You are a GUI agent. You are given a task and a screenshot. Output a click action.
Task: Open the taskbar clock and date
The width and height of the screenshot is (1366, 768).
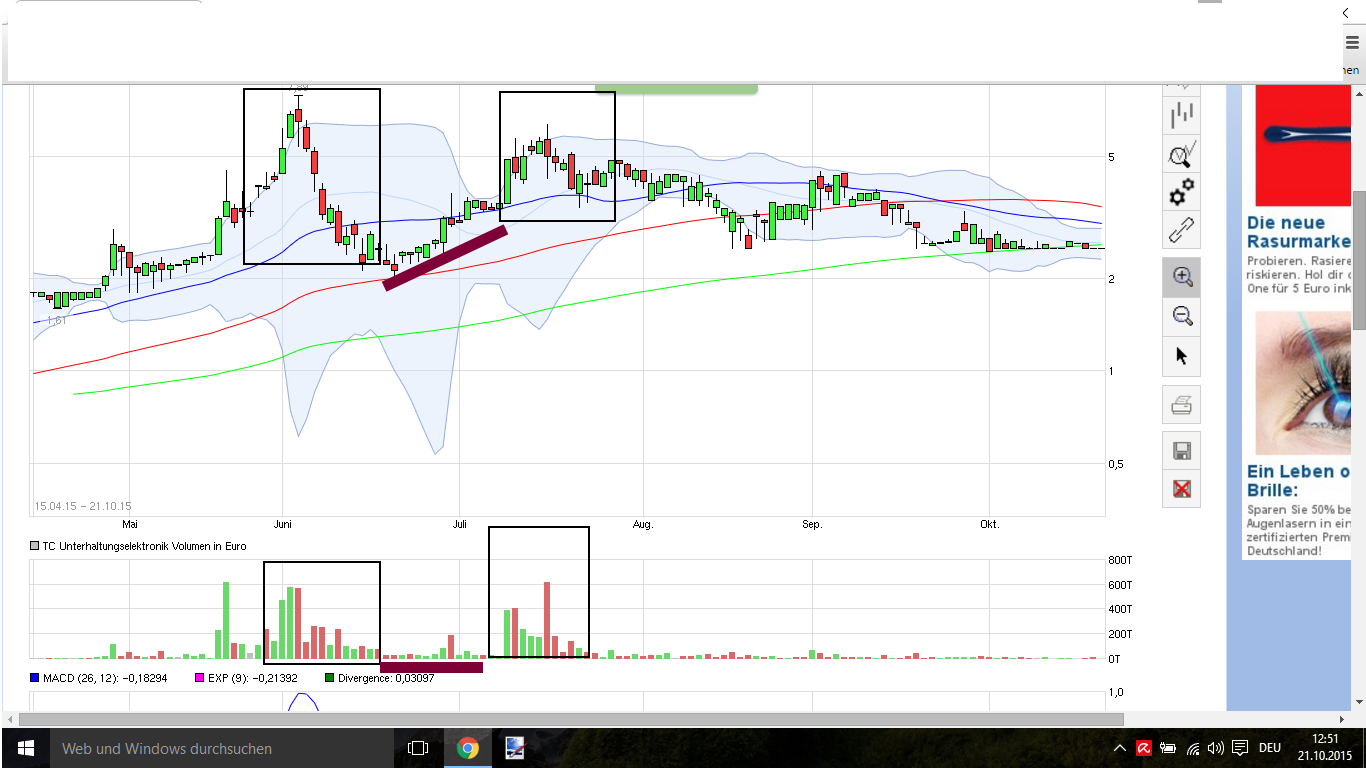point(1326,748)
